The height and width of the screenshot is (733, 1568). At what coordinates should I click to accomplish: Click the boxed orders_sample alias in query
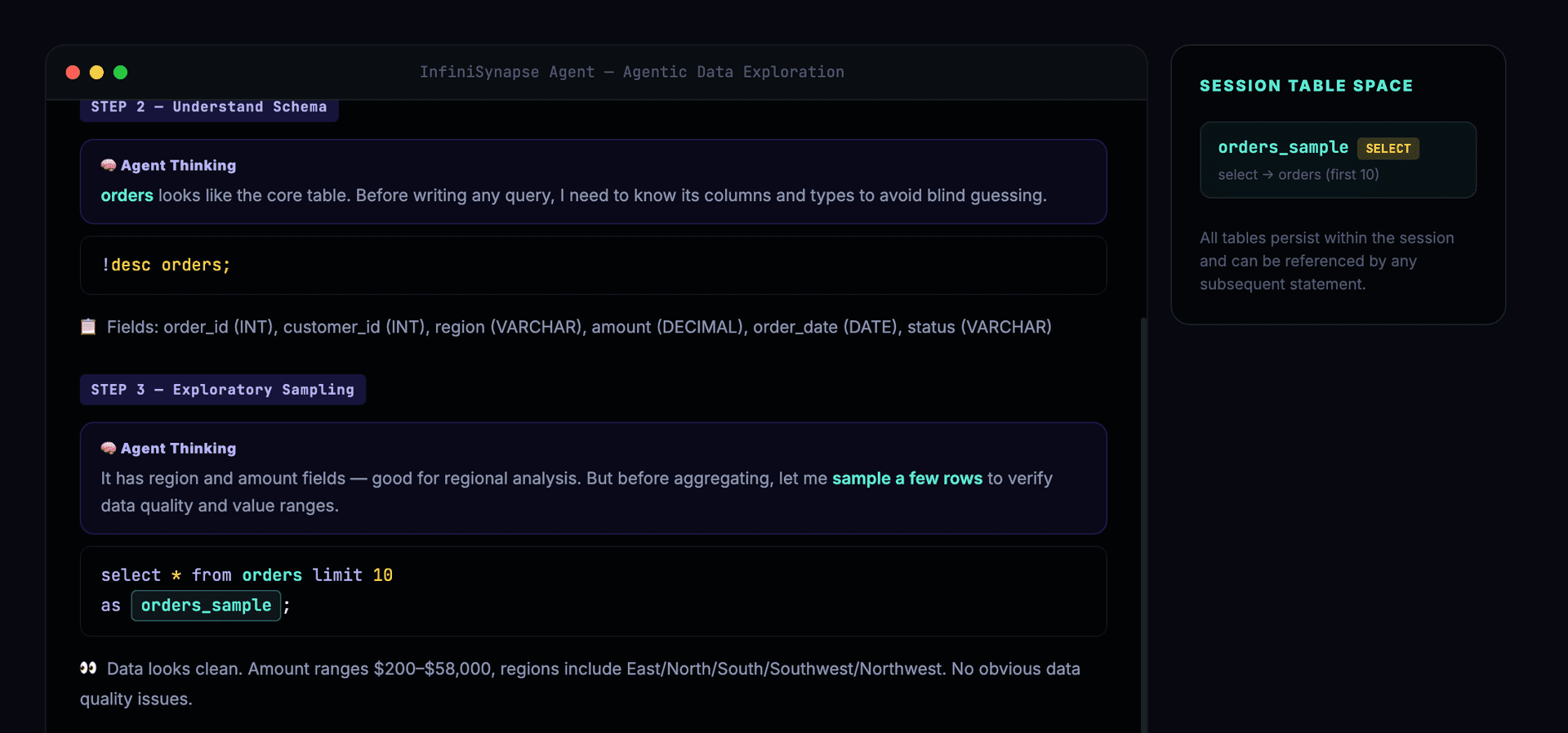coord(206,606)
